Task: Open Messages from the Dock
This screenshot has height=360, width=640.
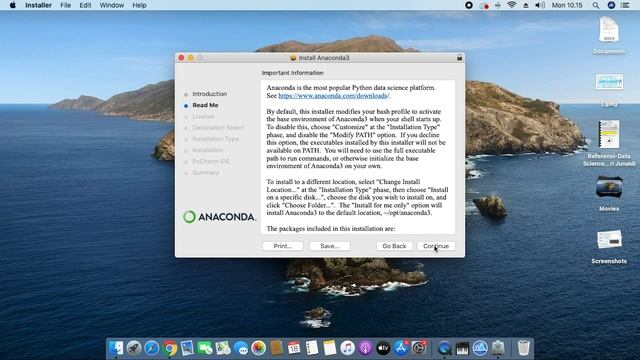Action: point(241,348)
